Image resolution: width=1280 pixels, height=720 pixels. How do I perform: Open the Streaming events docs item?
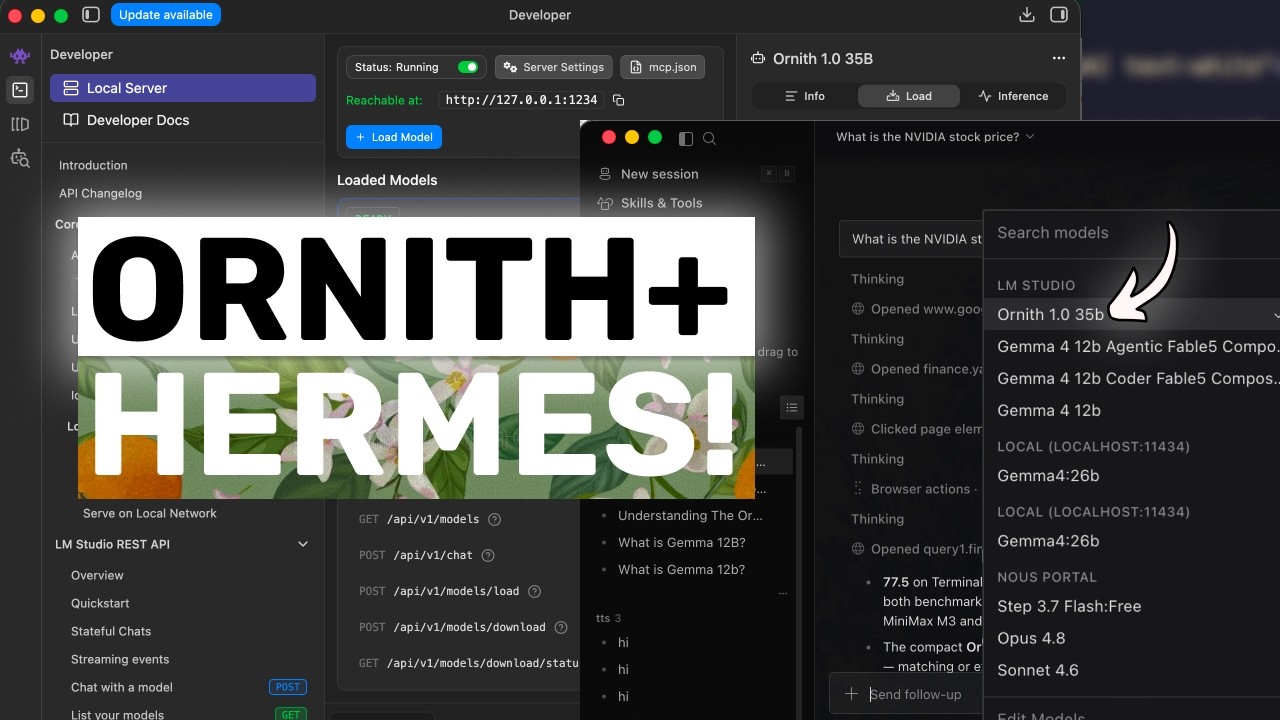click(120, 659)
